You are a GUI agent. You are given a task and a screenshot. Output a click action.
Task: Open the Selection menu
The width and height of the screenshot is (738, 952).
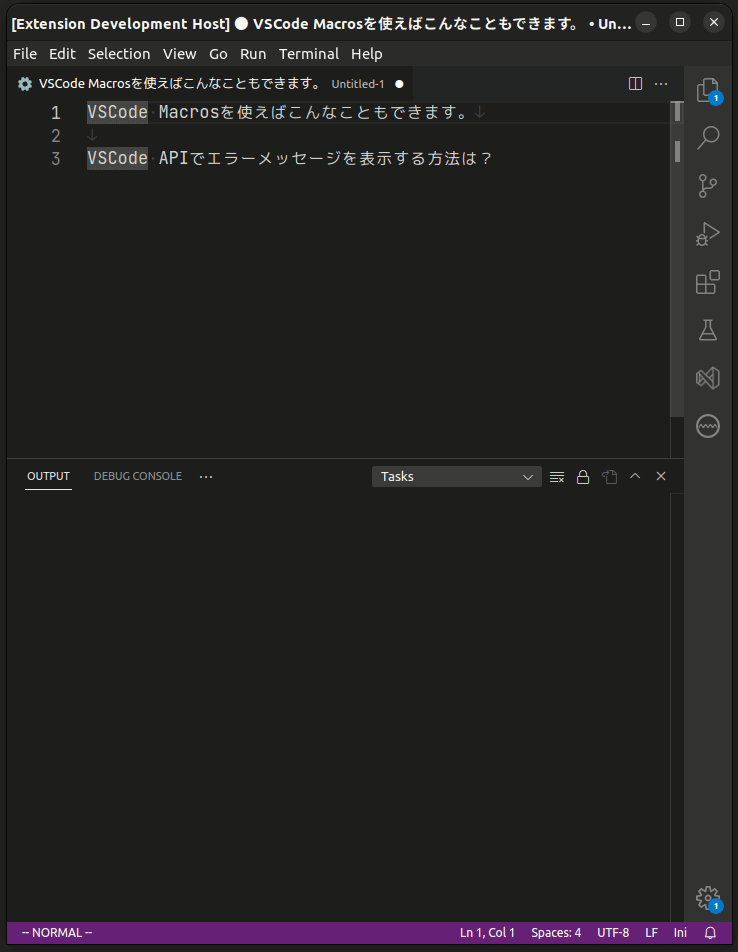119,54
